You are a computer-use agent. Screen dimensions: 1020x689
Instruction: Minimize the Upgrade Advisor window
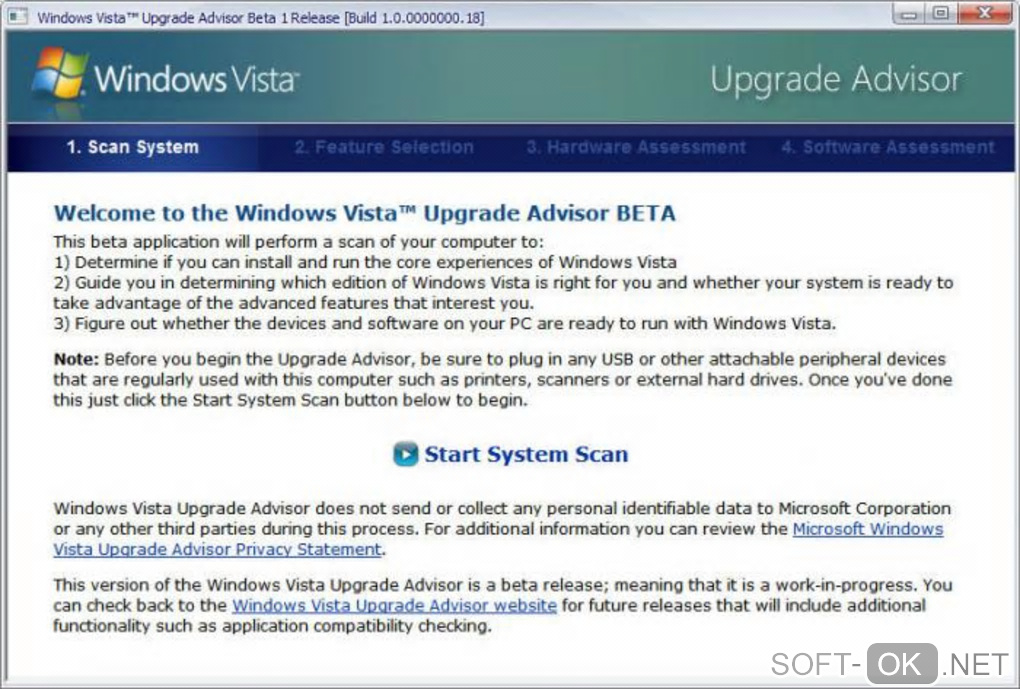tap(909, 14)
